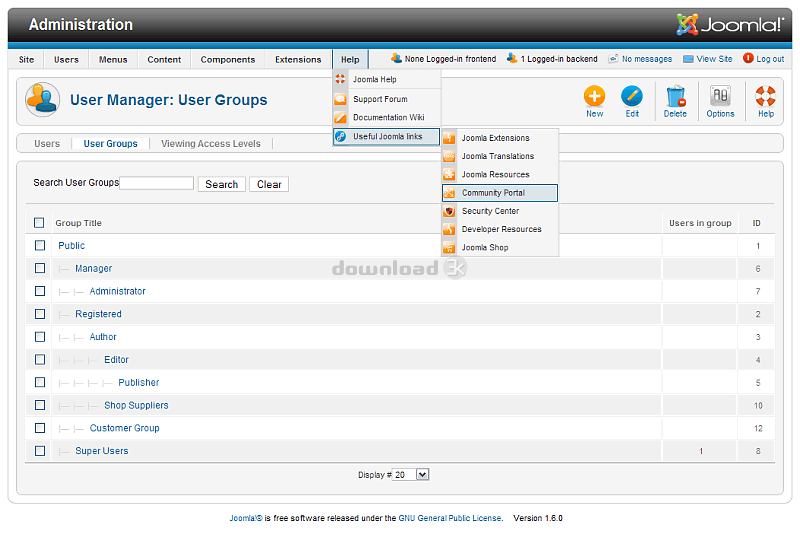Click the Delete trash icon
This screenshot has width=800, height=534.
tap(676, 96)
